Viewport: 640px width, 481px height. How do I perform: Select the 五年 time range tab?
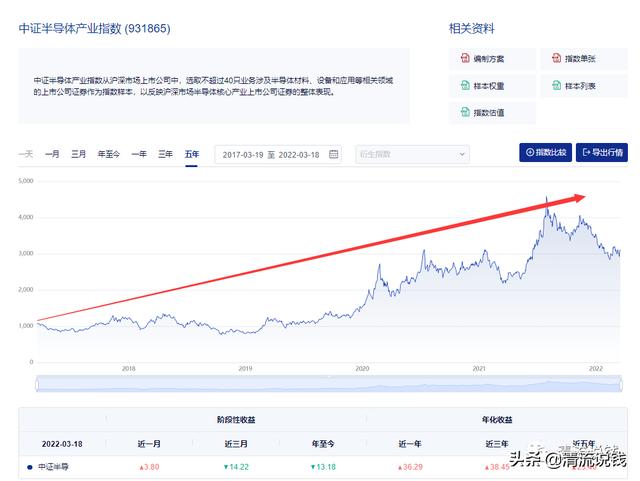pyautogui.click(x=192, y=154)
